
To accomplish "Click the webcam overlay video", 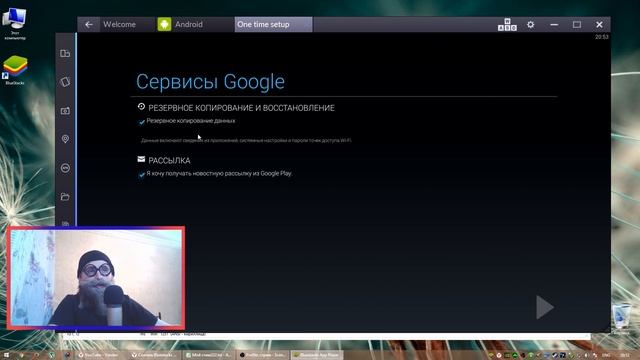I will (x=96, y=278).
